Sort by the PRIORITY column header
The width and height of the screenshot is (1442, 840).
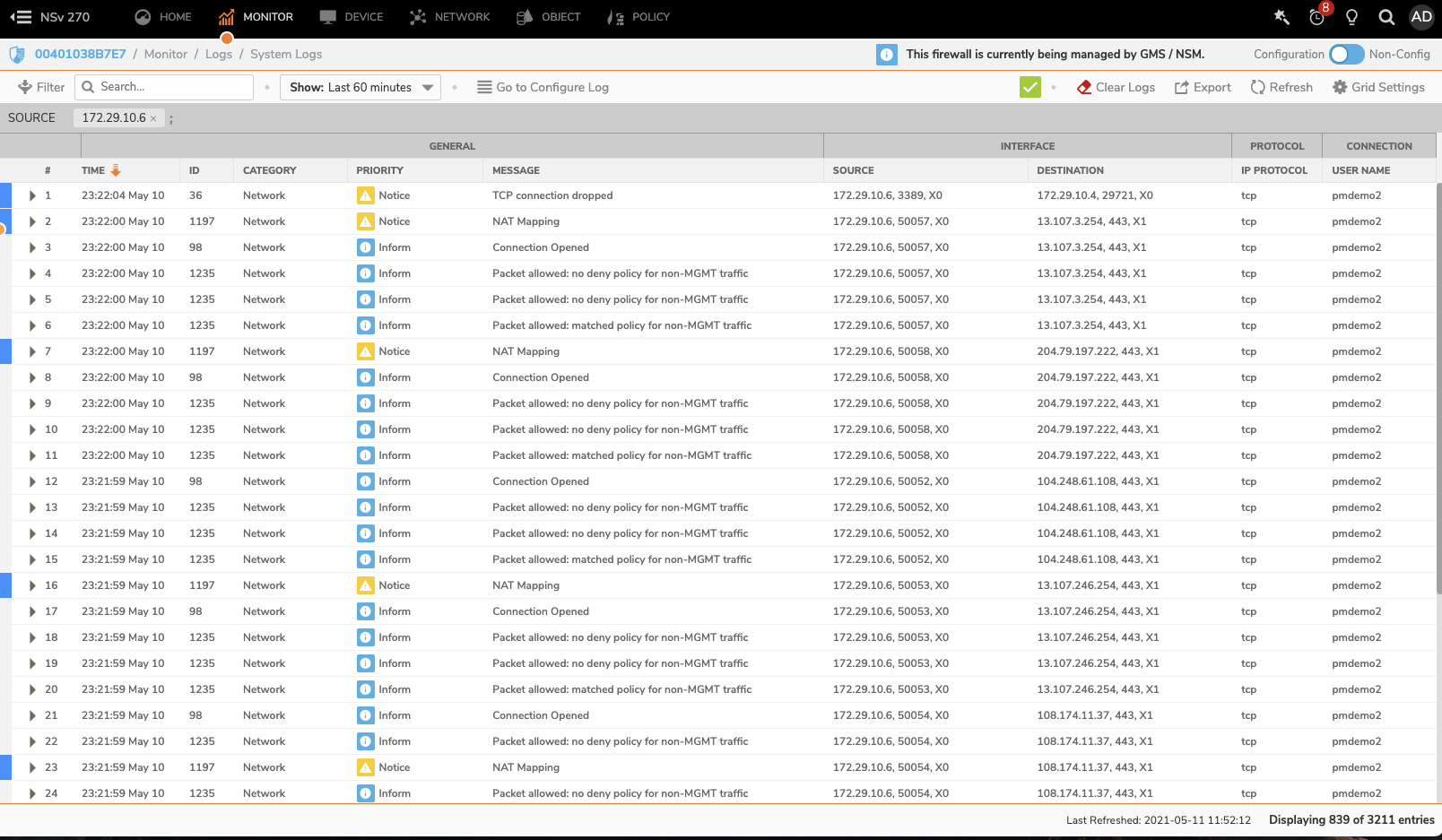(379, 170)
